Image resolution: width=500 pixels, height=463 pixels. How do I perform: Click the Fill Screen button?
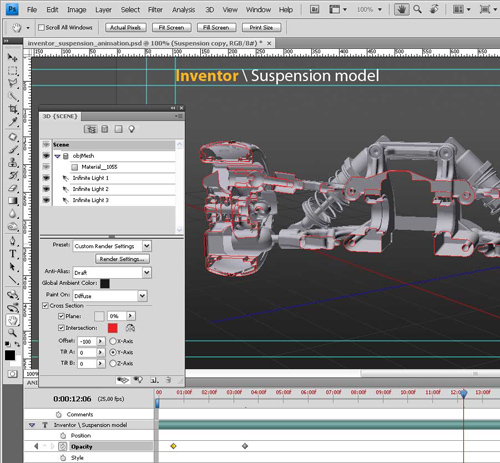[216, 27]
